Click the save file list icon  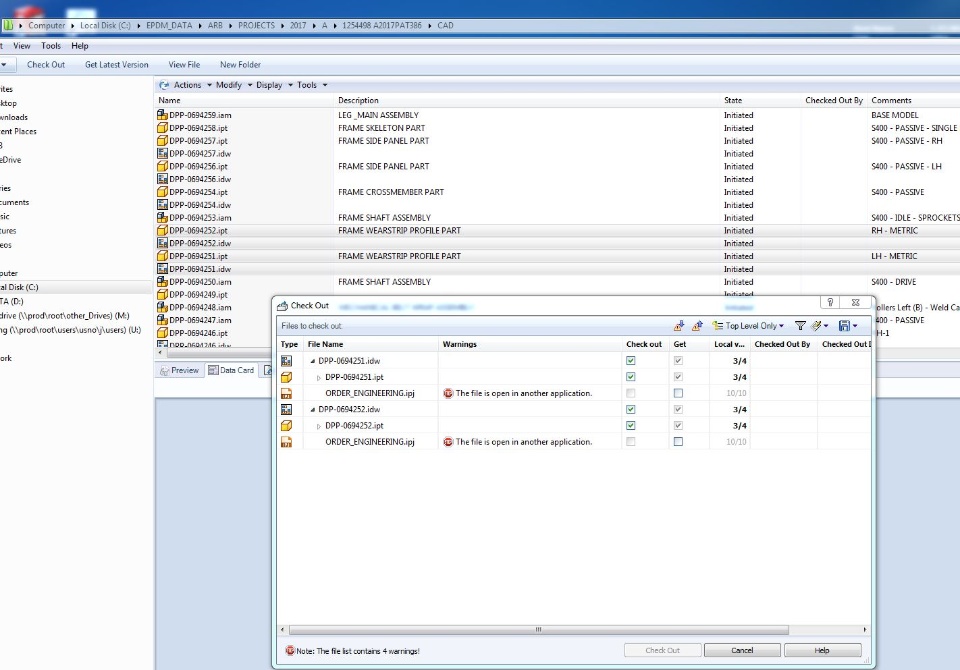(x=844, y=326)
